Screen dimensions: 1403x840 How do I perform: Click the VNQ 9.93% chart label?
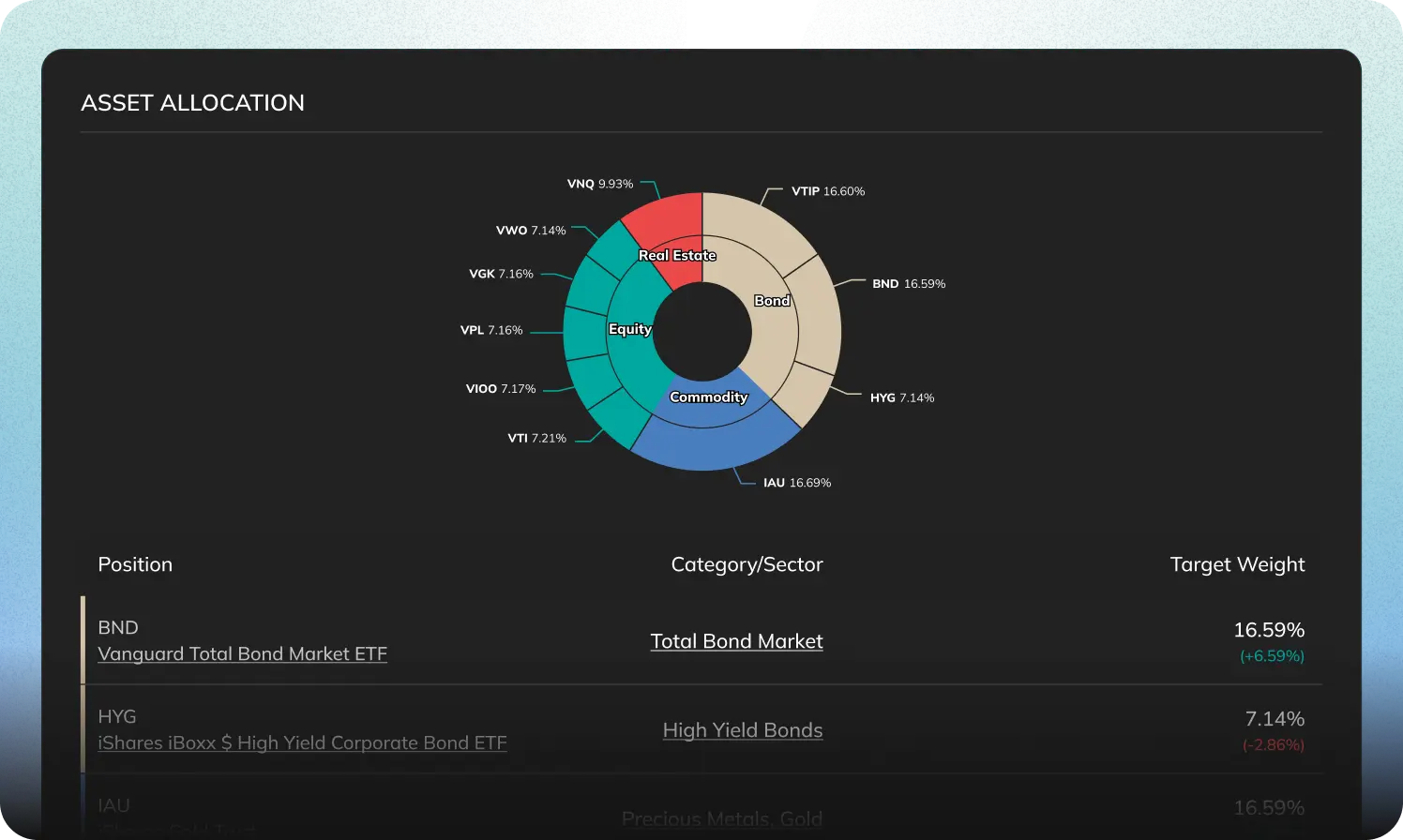click(x=600, y=184)
